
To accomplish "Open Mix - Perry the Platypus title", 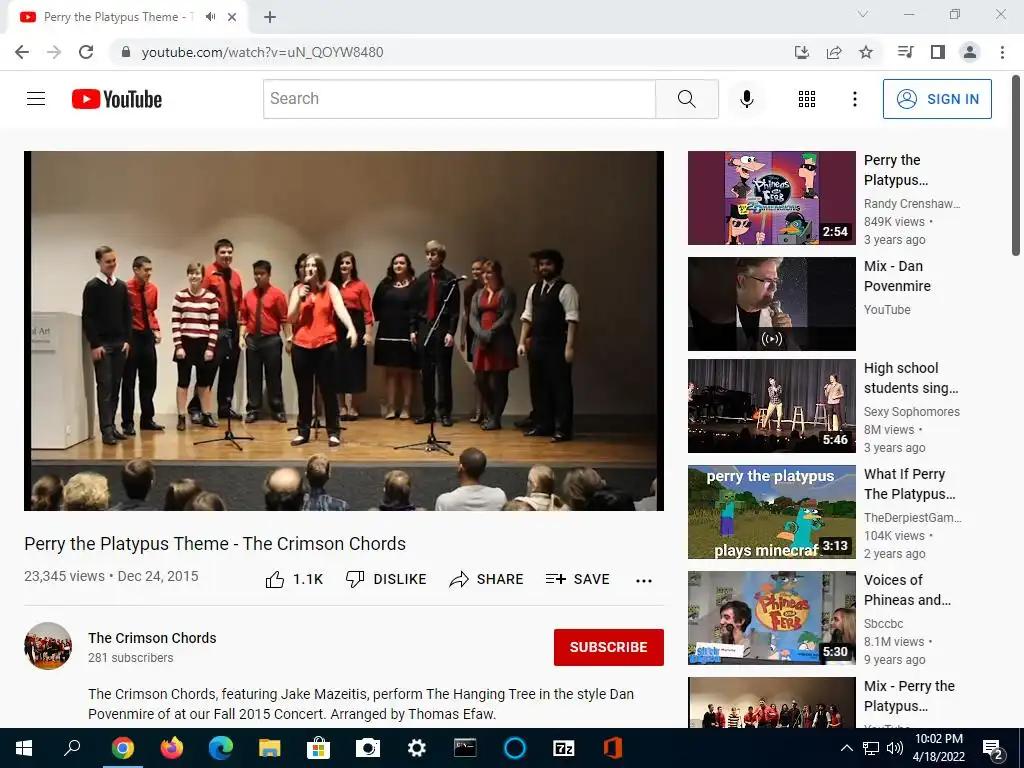I will click(x=909, y=696).
